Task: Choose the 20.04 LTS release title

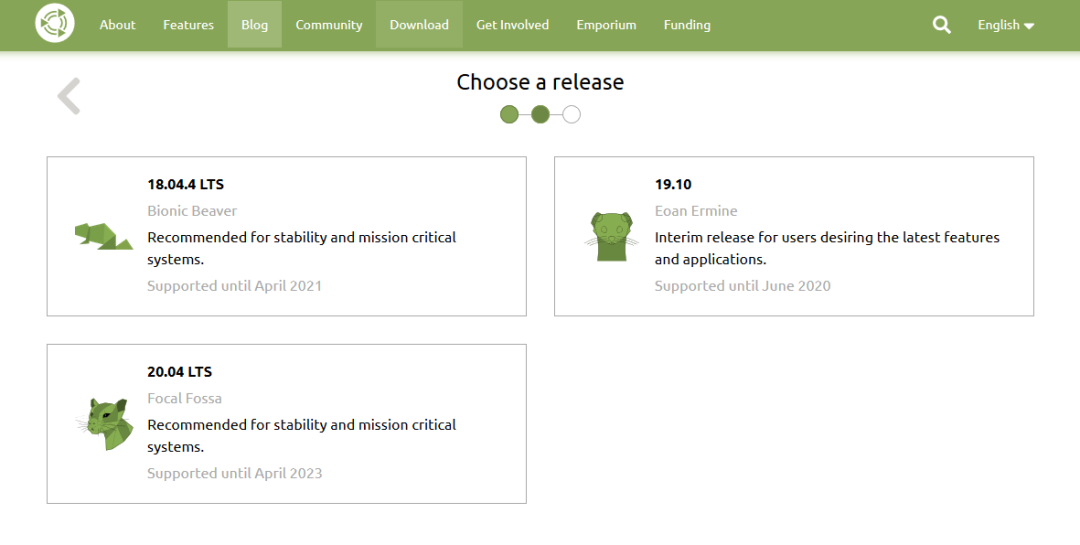Action: 179,371
